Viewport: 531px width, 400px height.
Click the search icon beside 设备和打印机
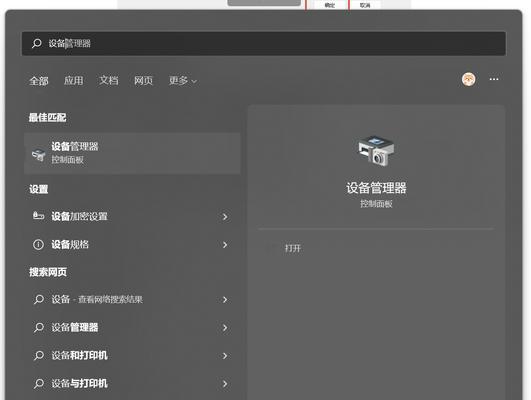[39, 356]
